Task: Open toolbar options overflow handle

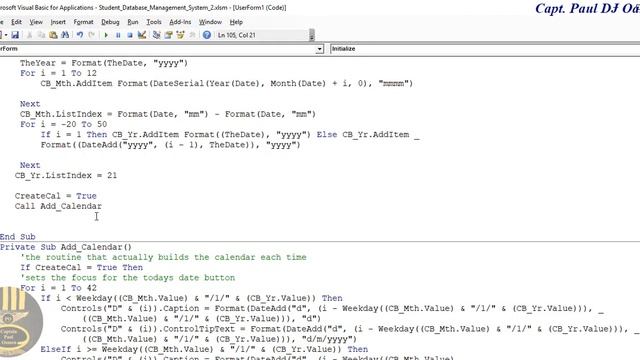Action: (312, 35)
